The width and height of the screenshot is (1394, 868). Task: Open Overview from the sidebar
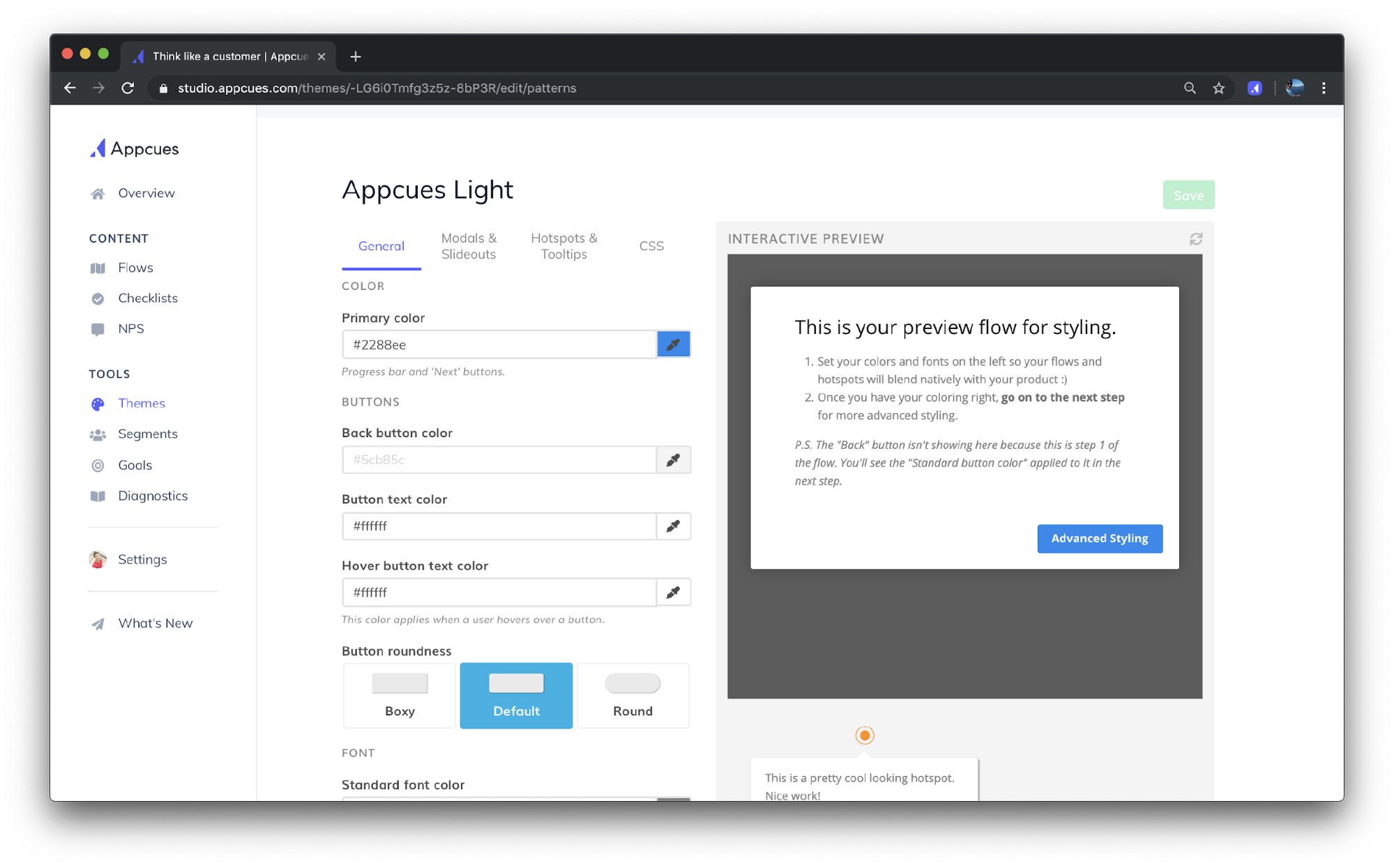click(x=146, y=193)
